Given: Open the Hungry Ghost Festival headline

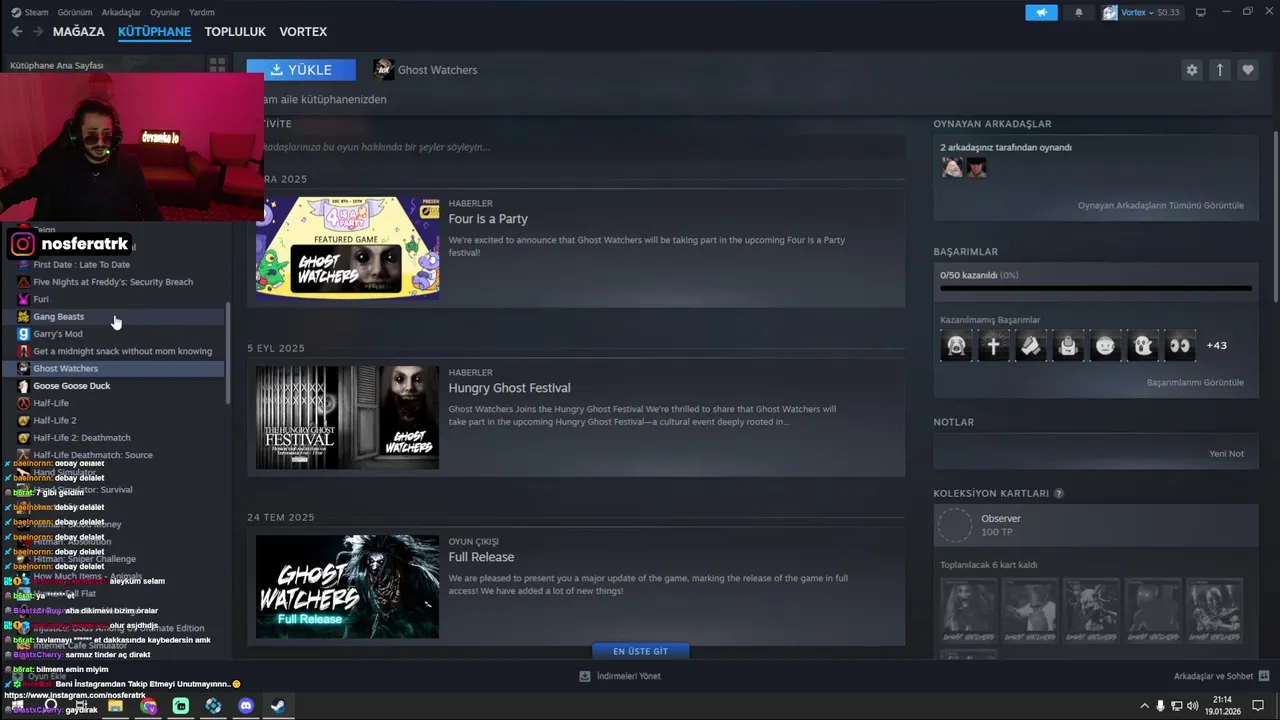Looking at the screenshot, I should point(510,388).
